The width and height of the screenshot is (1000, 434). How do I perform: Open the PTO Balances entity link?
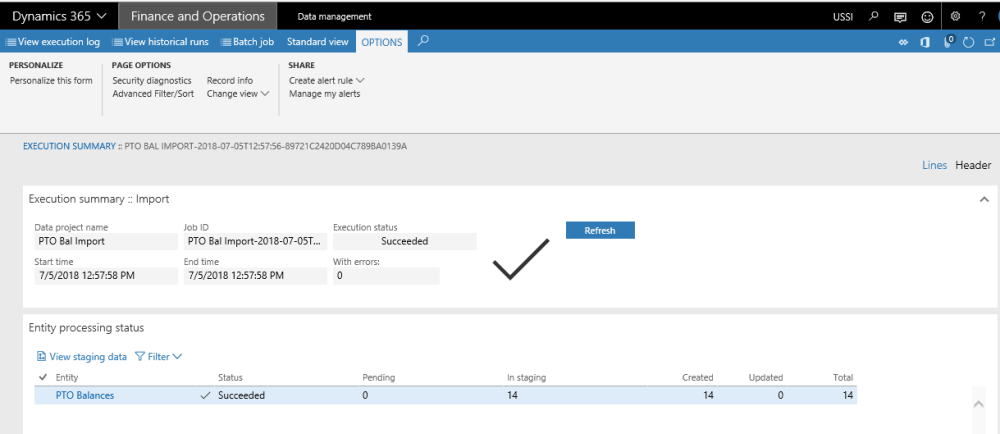[84, 395]
